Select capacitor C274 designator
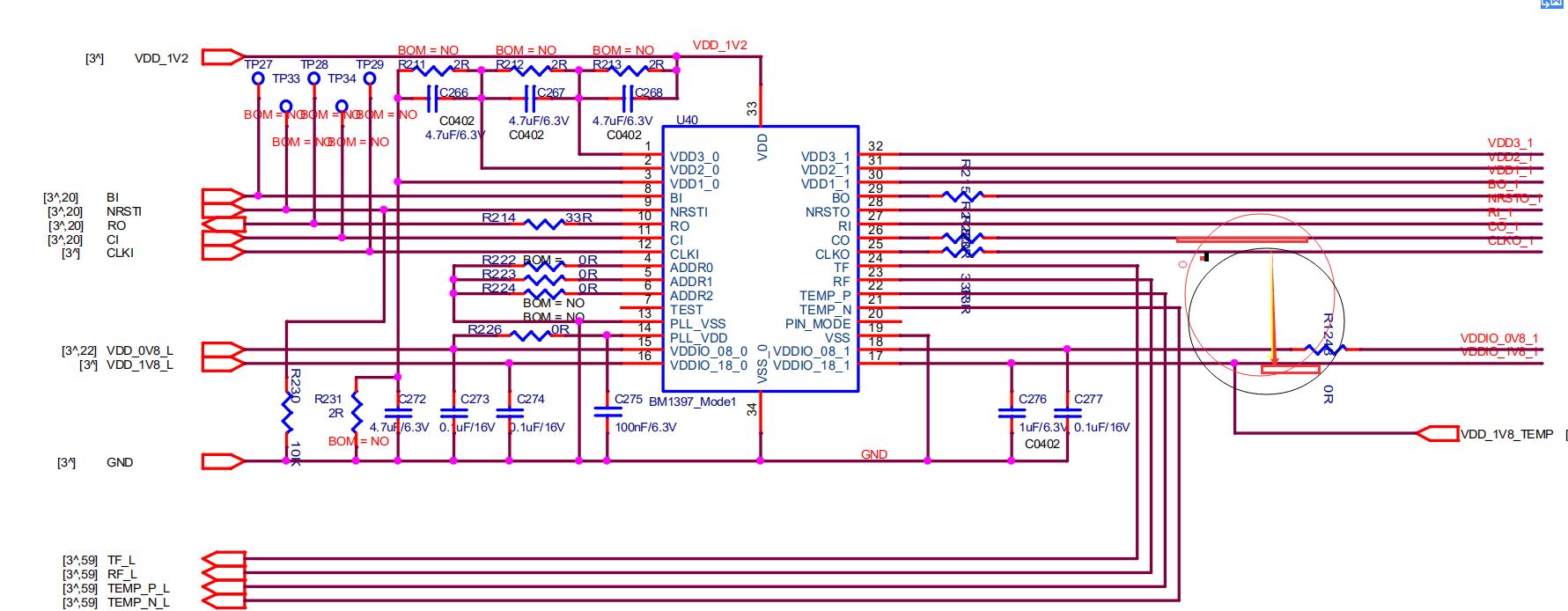This screenshot has height=611, width=1568. coord(530,399)
